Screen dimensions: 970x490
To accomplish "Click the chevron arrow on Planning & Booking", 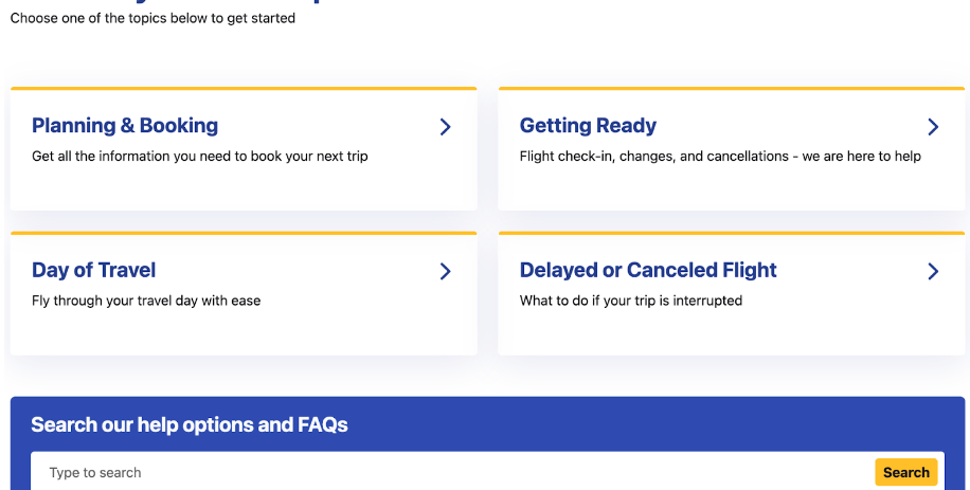I will (x=445, y=127).
